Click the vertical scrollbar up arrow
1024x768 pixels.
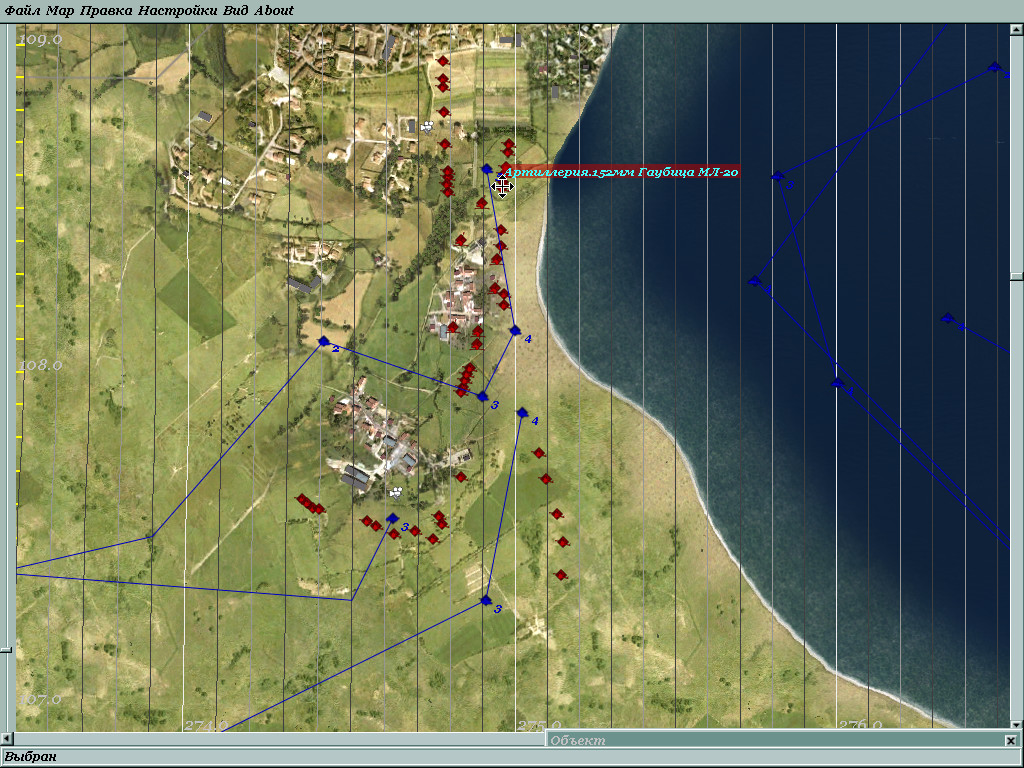[x=1017, y=29]
